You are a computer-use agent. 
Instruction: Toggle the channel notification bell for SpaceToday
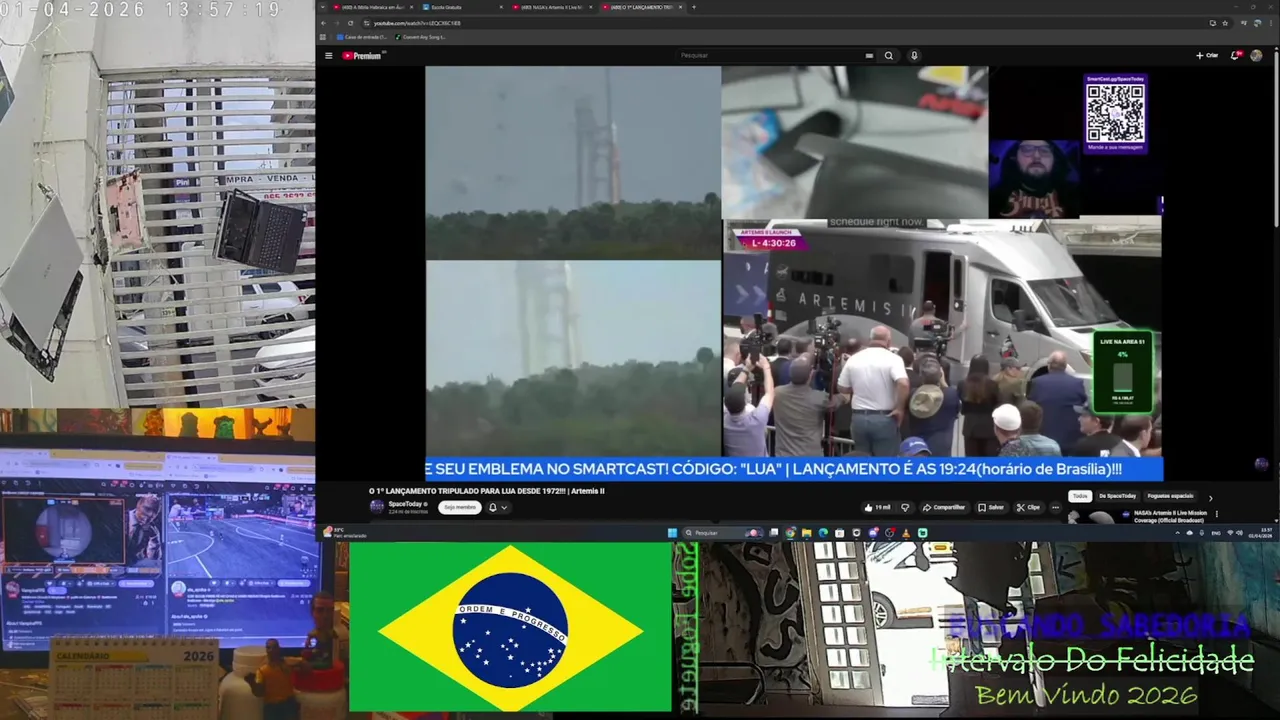pos(492,507)
